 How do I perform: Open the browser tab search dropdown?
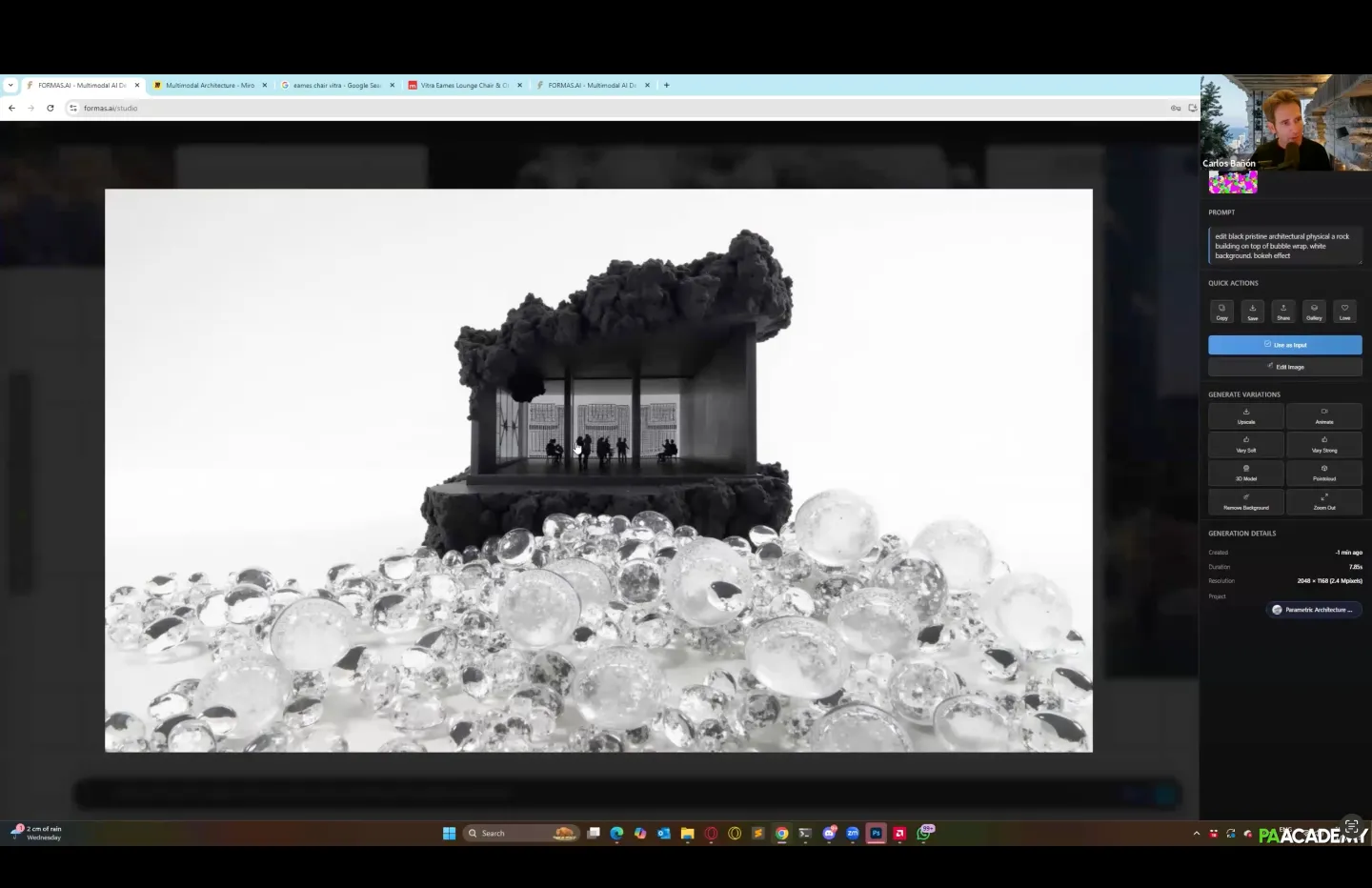tap(10, 85)
